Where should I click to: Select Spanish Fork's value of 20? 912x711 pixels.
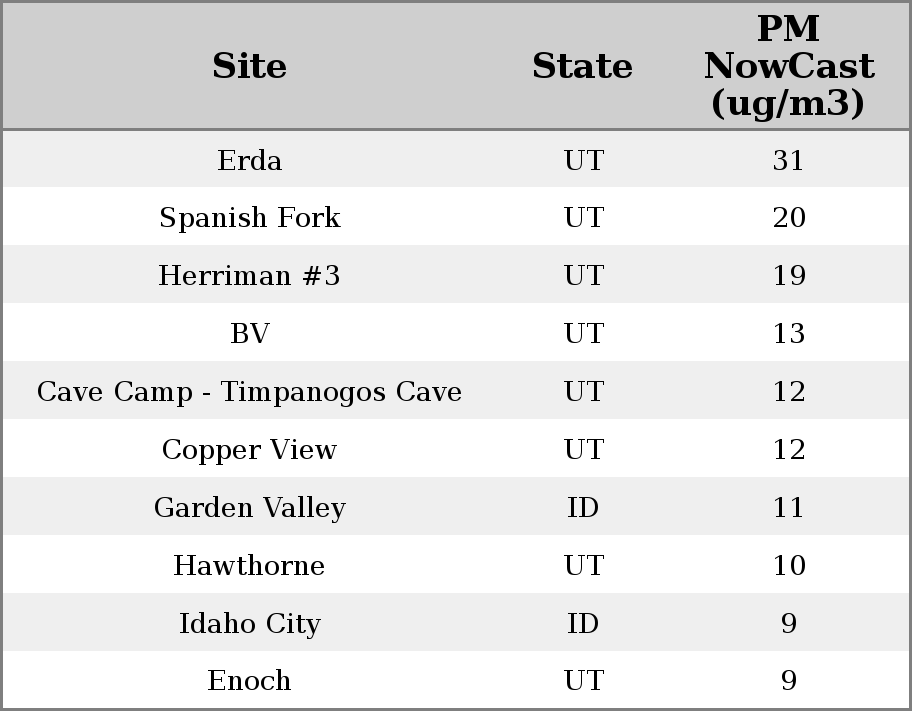click(x=788, y=218)
